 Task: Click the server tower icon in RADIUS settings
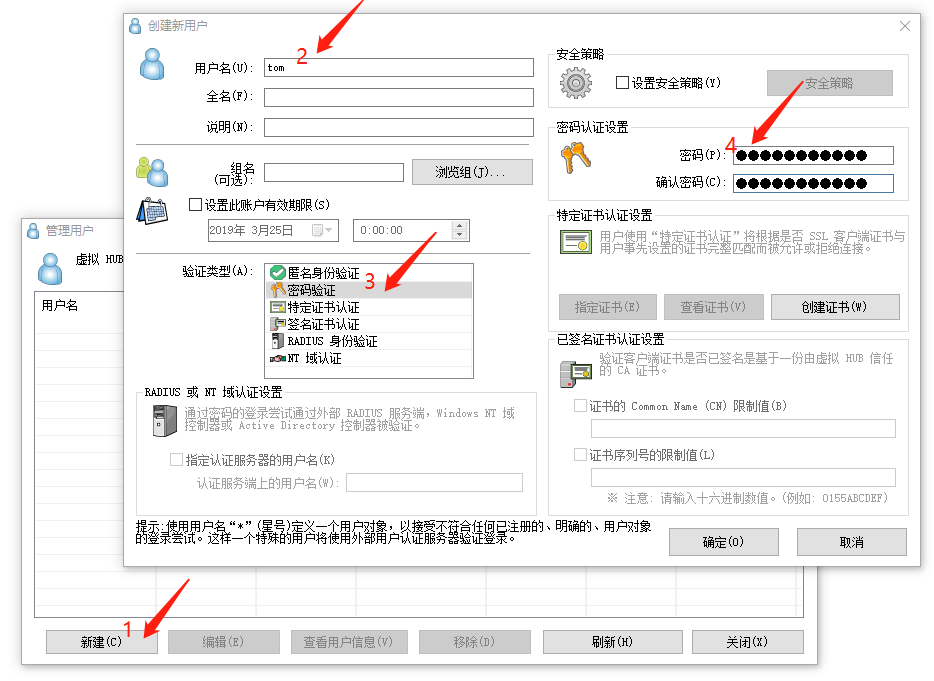[164, 421]
